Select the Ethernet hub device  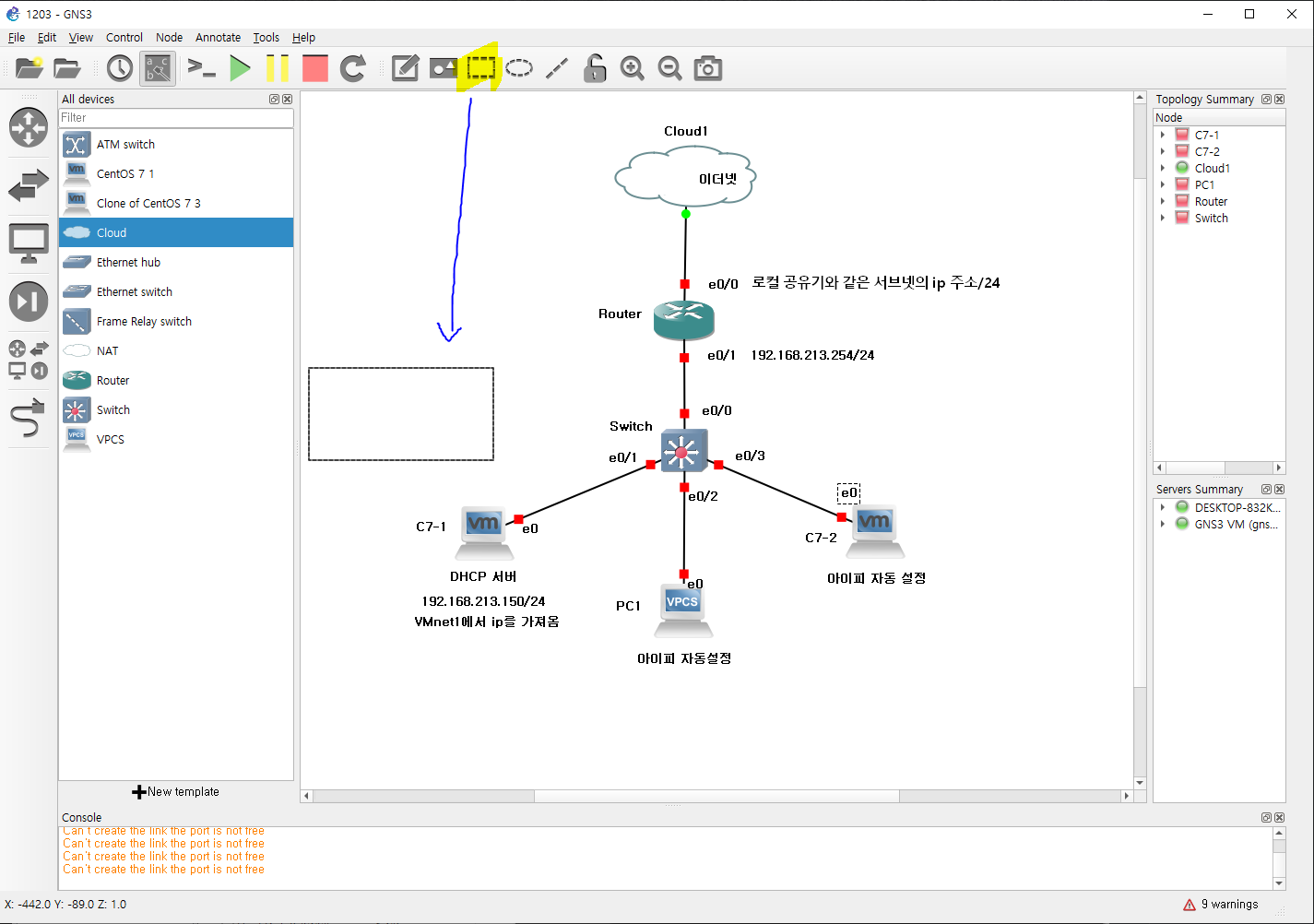click(176, 262)
